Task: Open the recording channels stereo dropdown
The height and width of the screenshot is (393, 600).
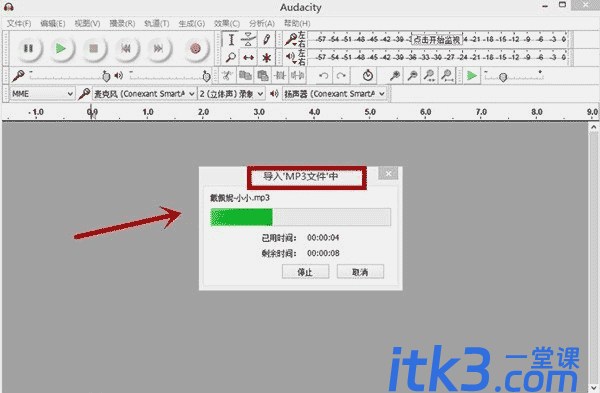Action: click(231, 94)
